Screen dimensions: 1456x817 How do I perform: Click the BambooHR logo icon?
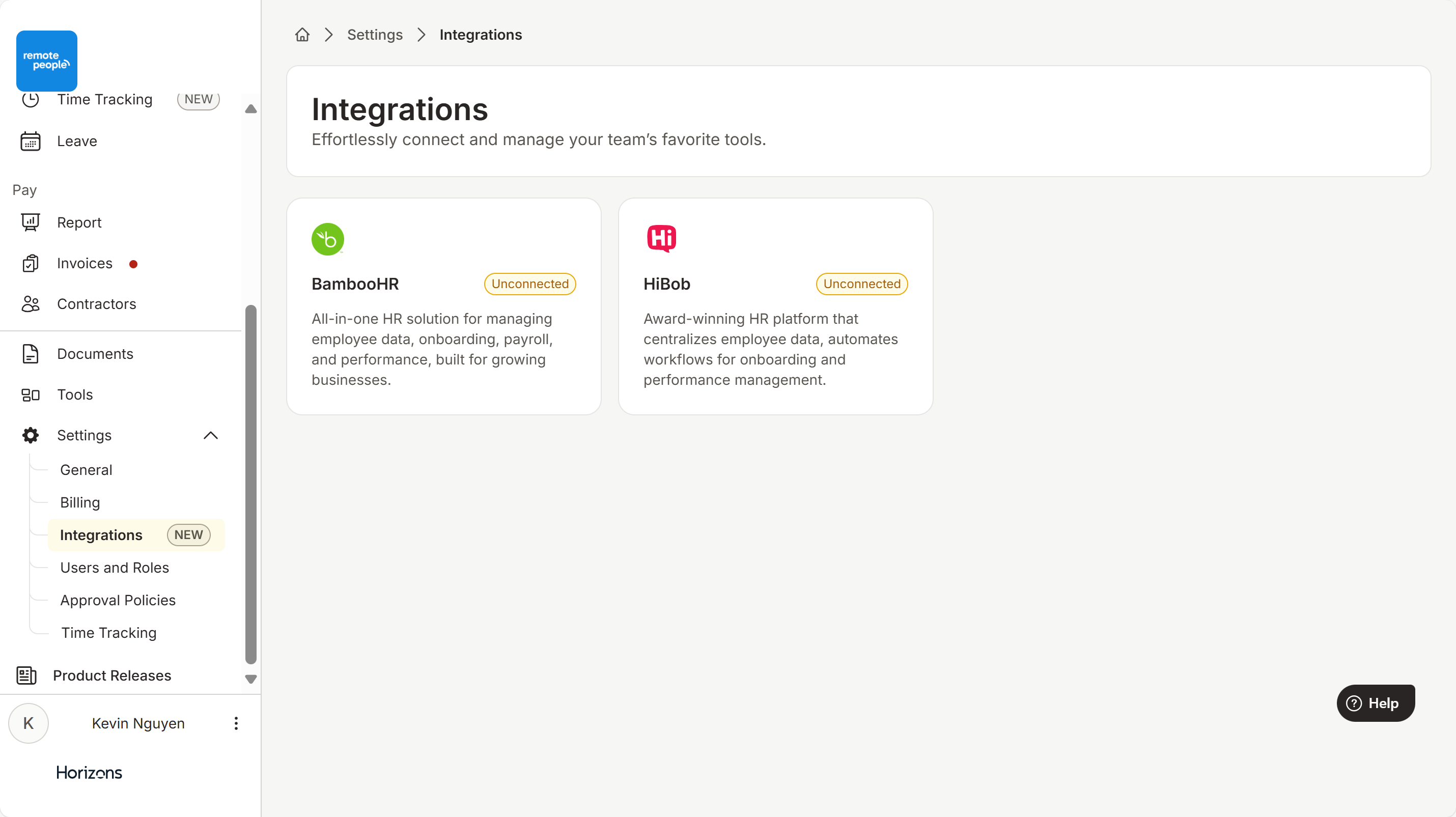coord(327,239)
